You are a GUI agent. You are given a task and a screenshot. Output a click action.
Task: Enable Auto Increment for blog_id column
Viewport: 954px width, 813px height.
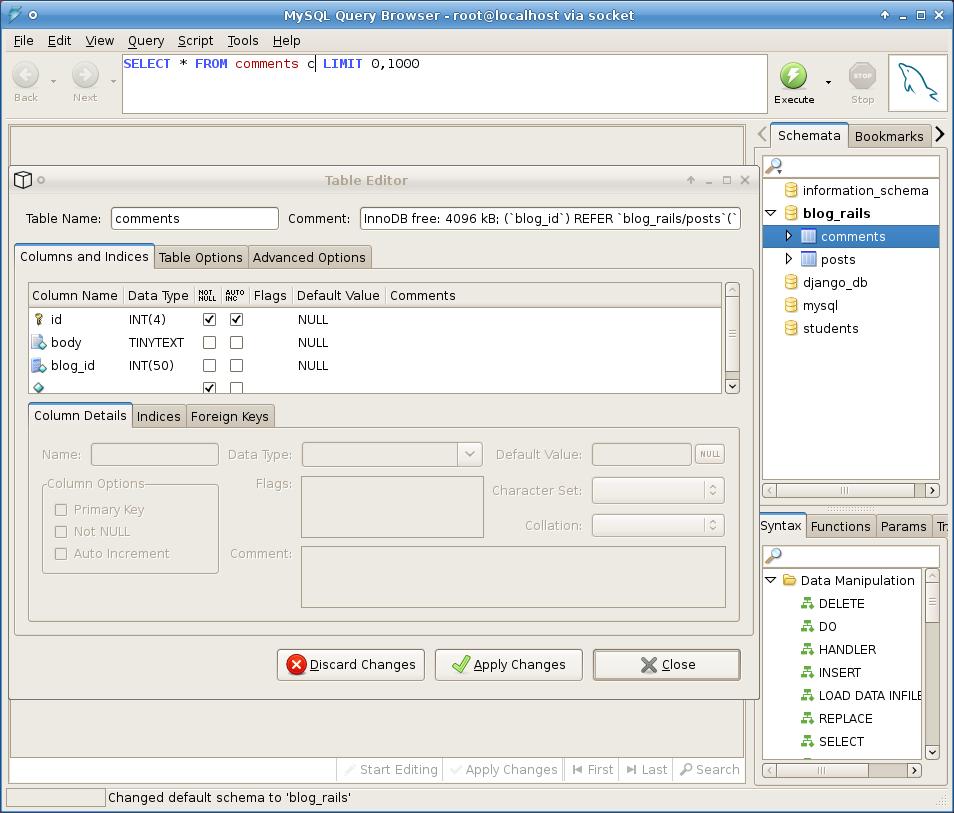pyautogui.click(x=237, y=366)
